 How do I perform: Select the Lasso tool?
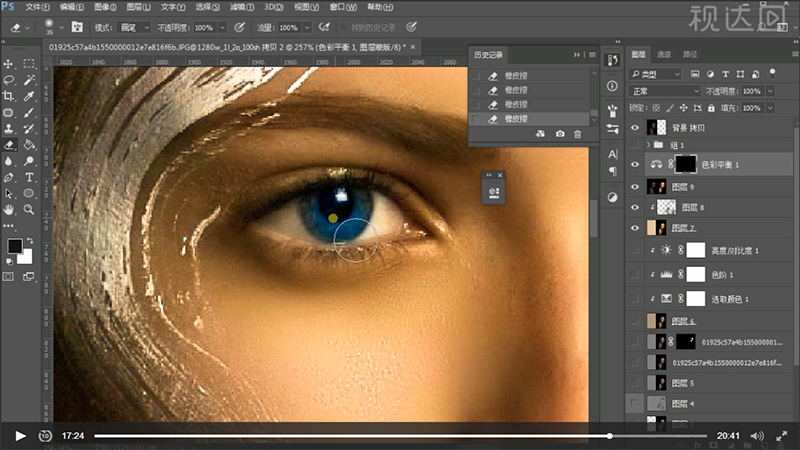(9, 80)
